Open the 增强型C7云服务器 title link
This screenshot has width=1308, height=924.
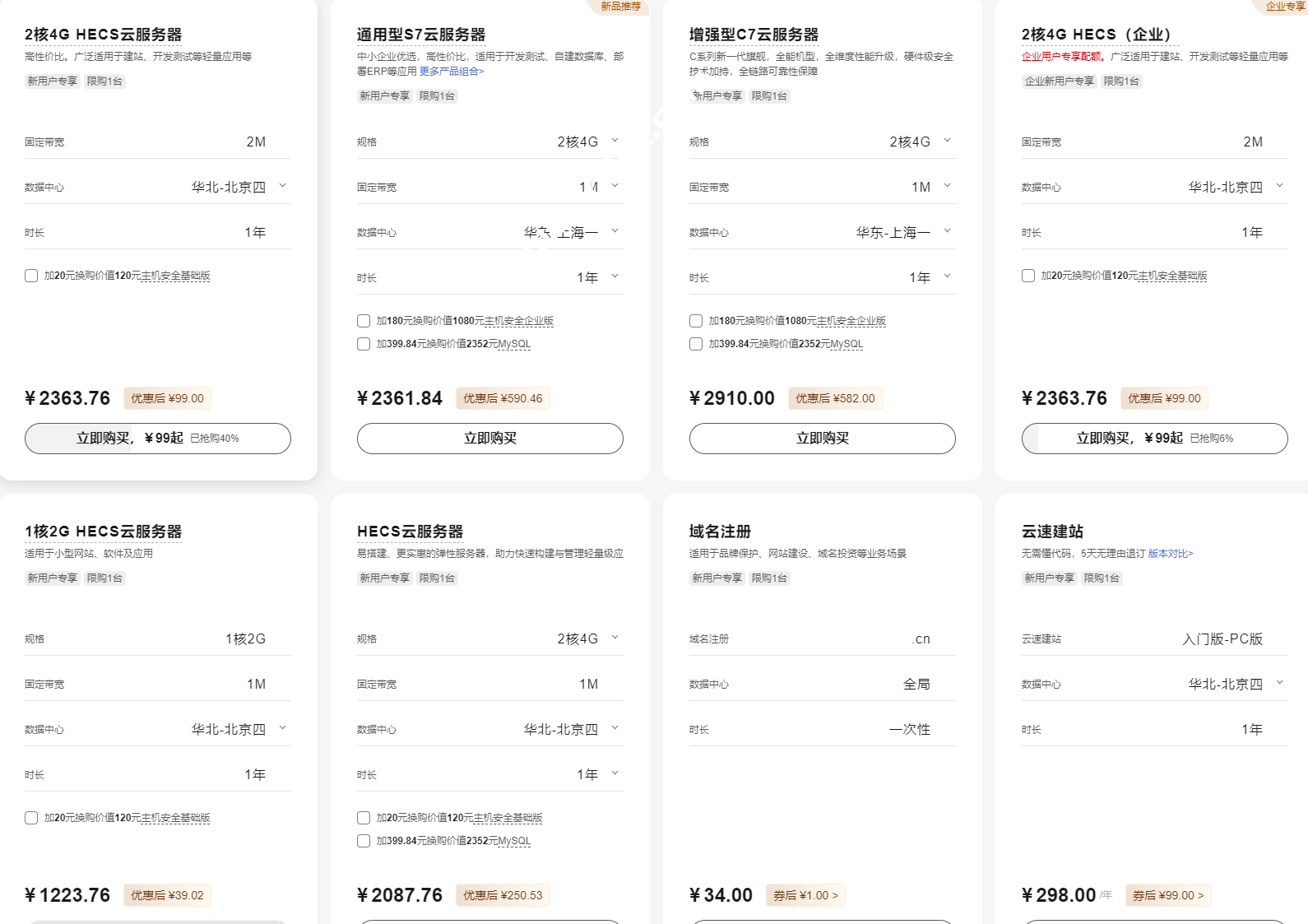(754, 35)
